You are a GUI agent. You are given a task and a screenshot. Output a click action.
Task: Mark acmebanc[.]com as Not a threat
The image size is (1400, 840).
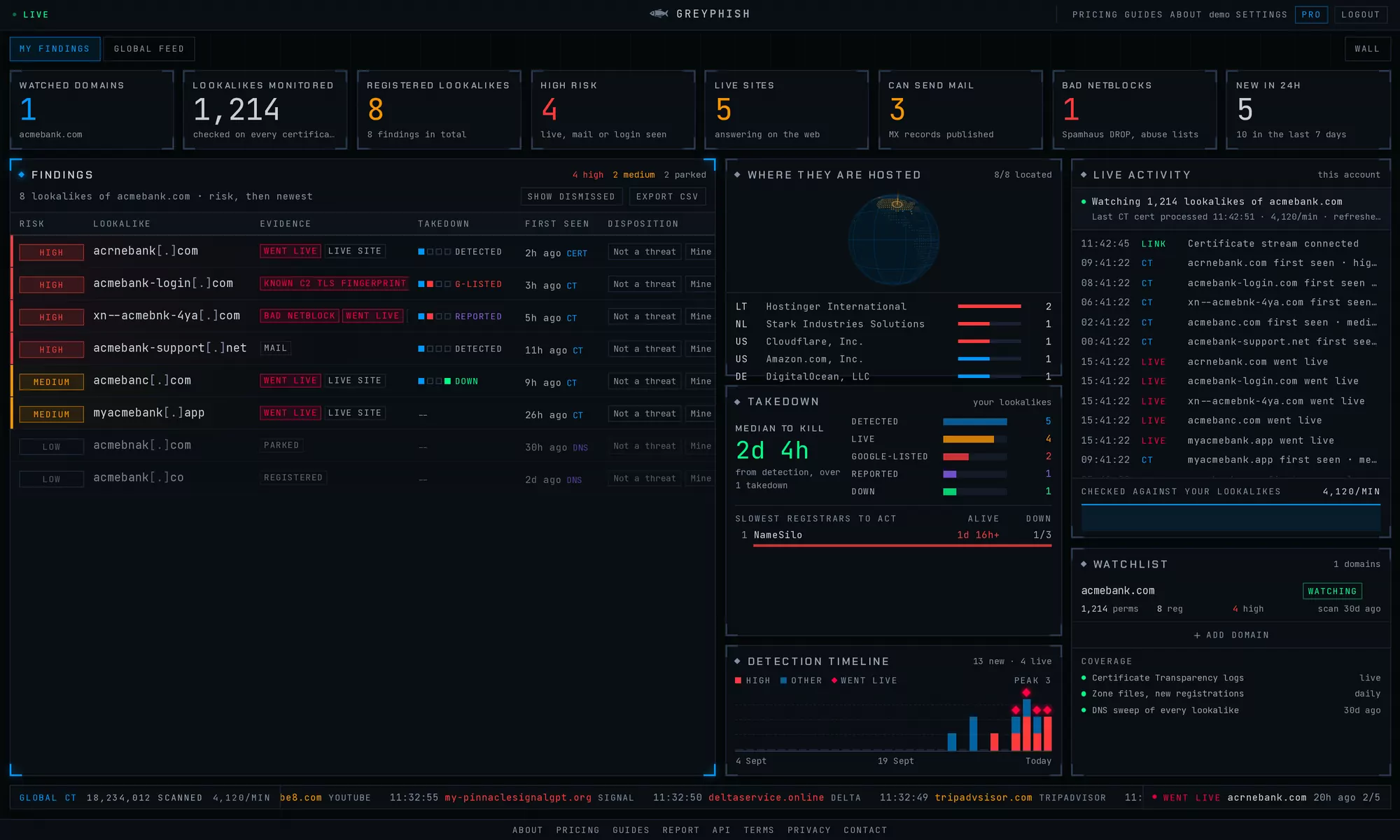(x=645, y=381)
